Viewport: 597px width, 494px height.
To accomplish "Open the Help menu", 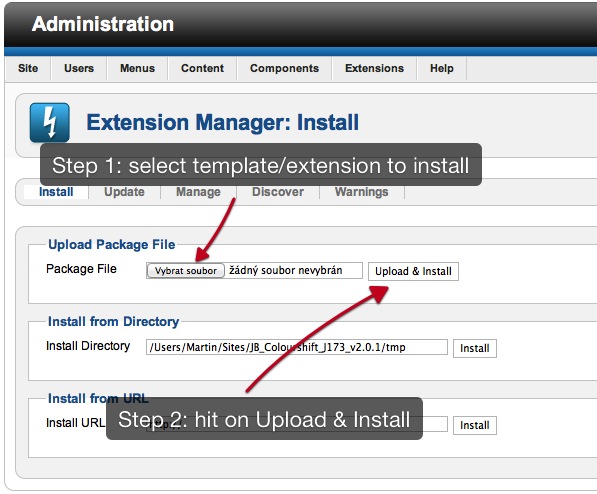I will (x=442, y=68).
